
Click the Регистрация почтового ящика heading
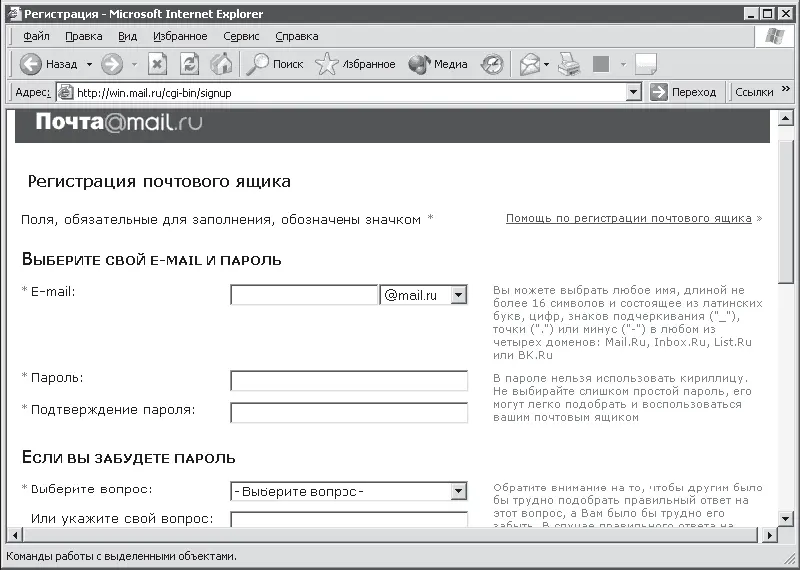click(x=159, y=182)
